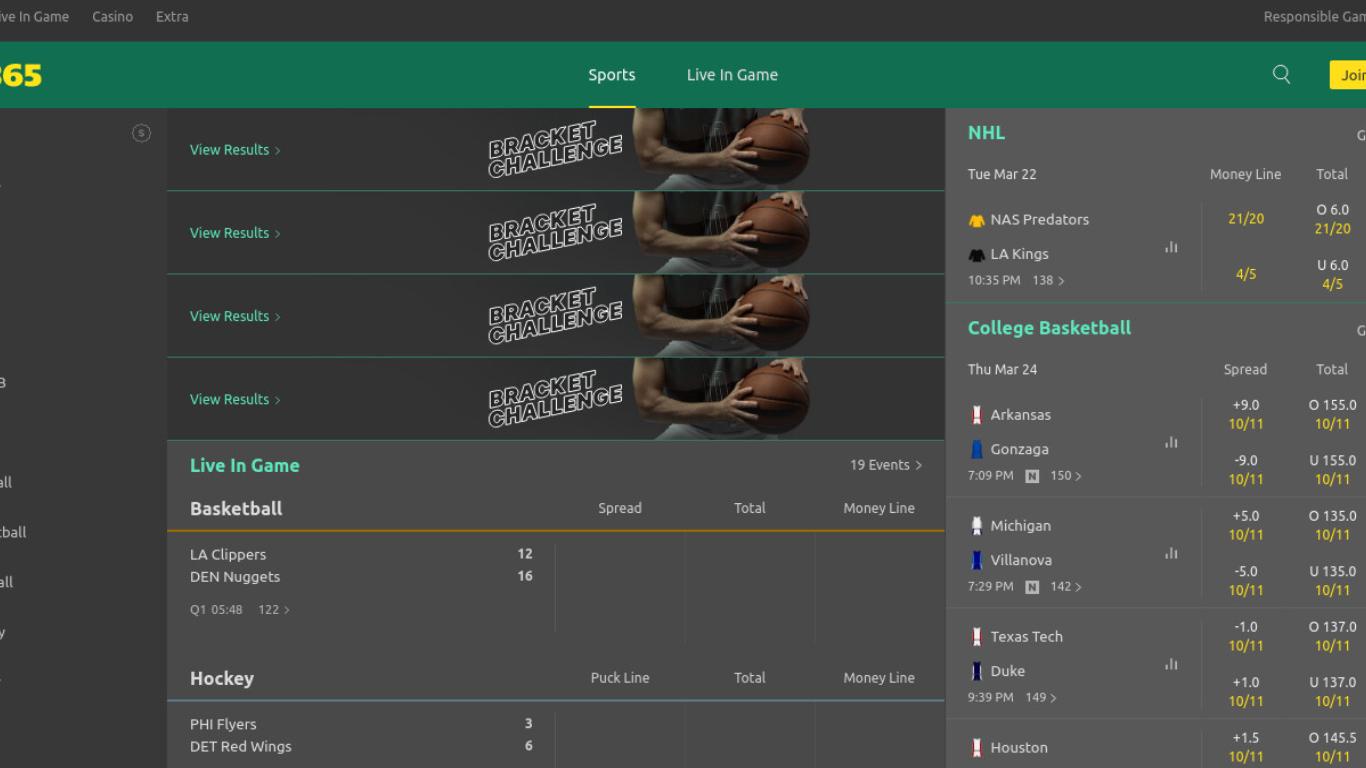
Task: Click the LA Kings team jersey icon
Action: coord(977,254)
